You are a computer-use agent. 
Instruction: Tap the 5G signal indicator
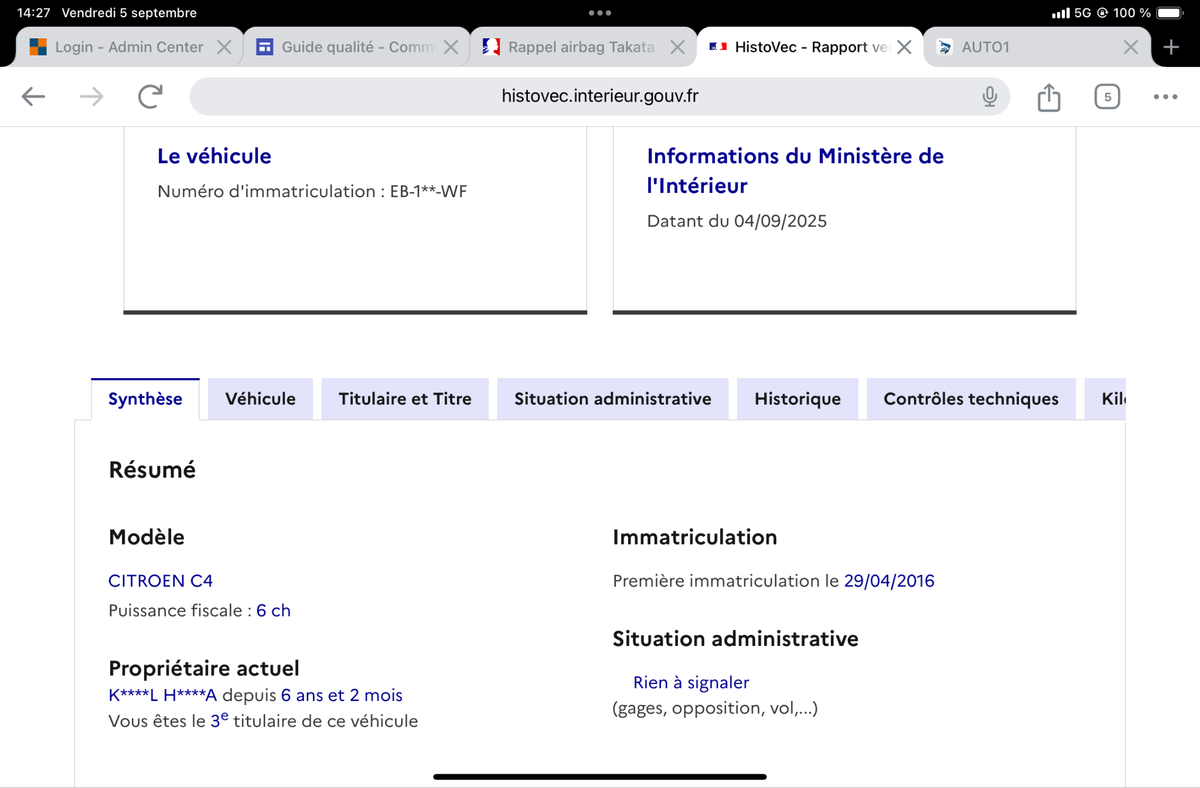coord(1070,13)
